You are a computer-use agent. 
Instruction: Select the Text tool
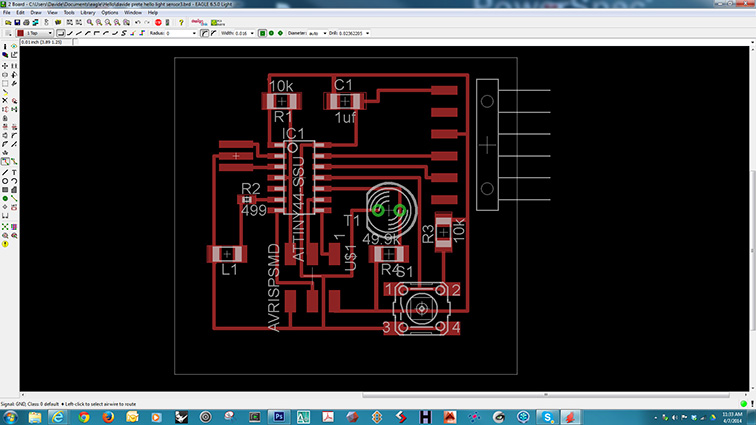coord(14,172)
